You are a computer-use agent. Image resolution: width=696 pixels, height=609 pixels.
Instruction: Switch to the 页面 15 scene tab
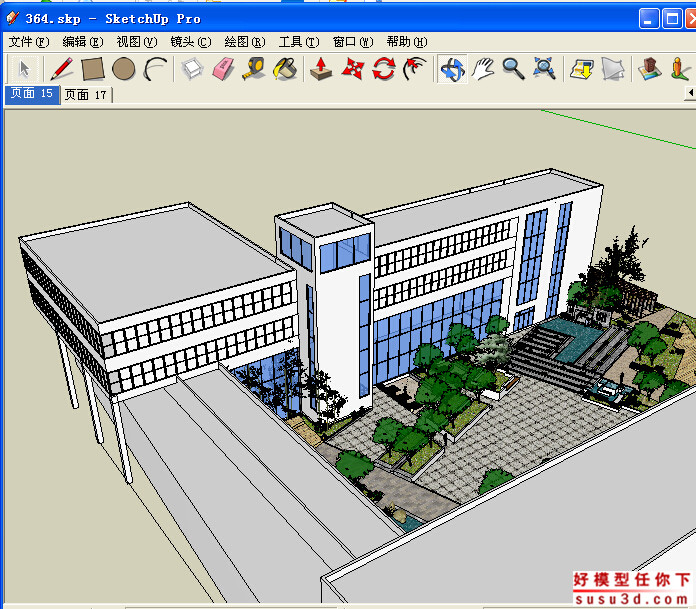click(32, 94)
